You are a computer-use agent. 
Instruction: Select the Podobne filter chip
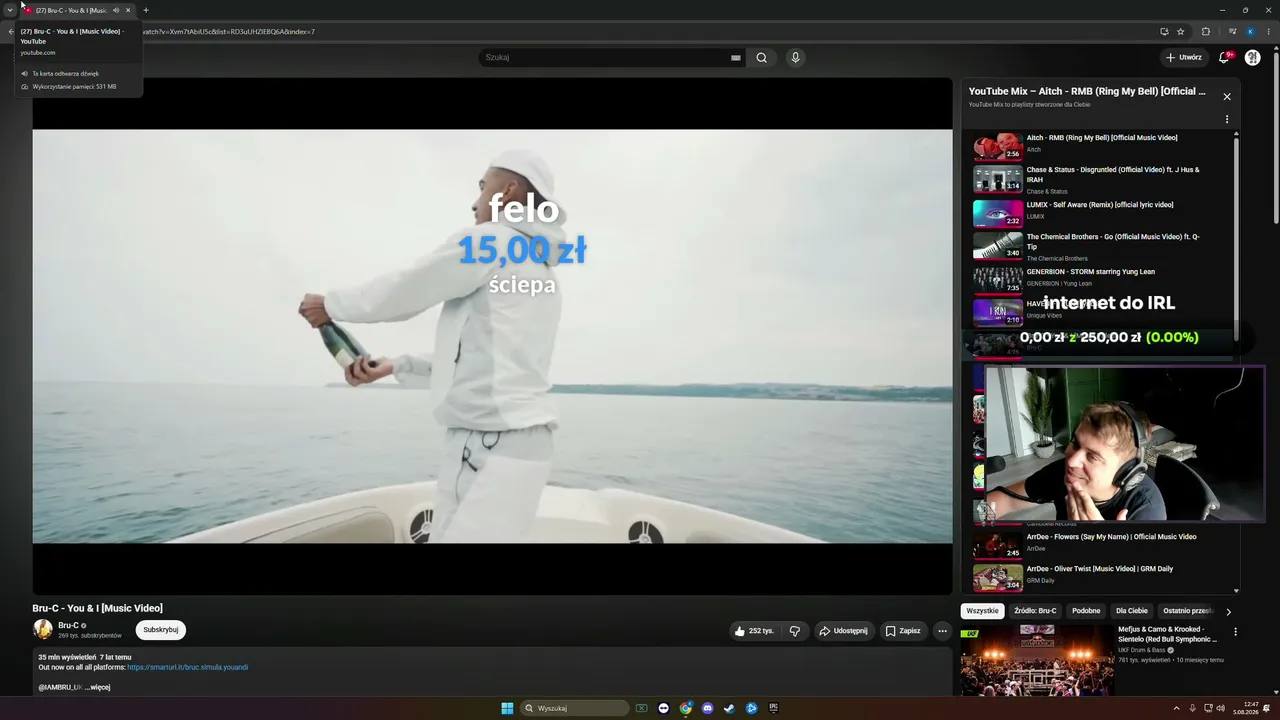click(1086, 611)
